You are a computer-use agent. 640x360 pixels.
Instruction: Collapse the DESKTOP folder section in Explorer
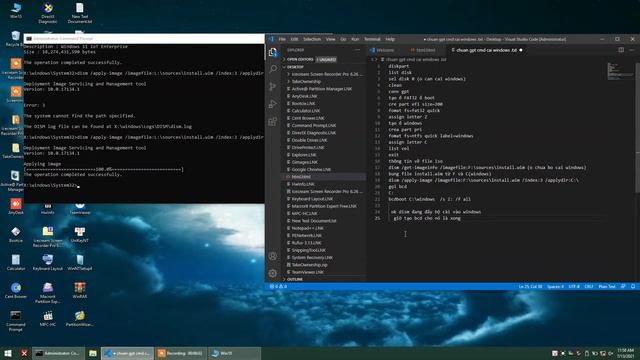(295, 67)
